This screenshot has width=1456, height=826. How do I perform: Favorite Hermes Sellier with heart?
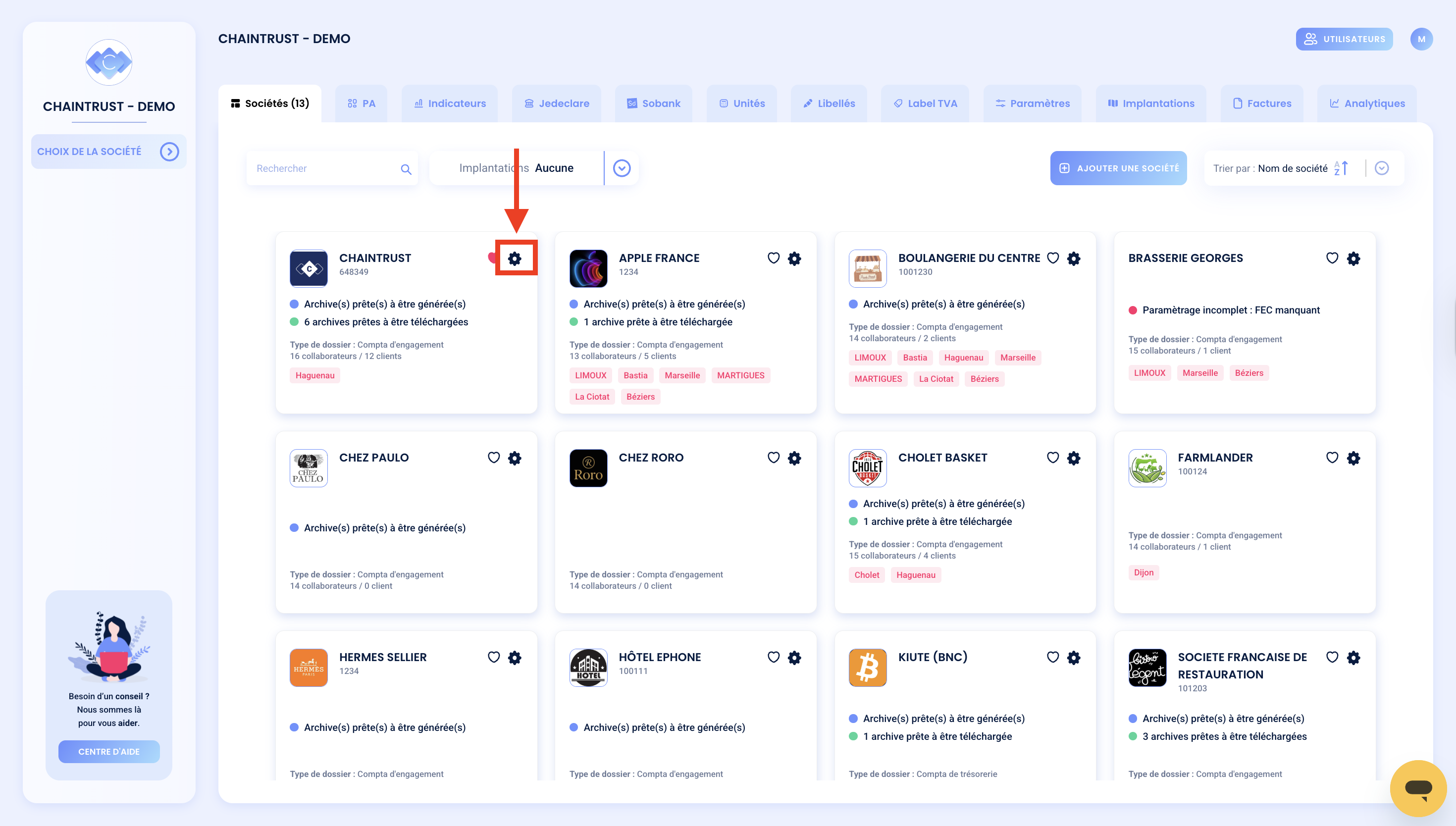(493, 658)
